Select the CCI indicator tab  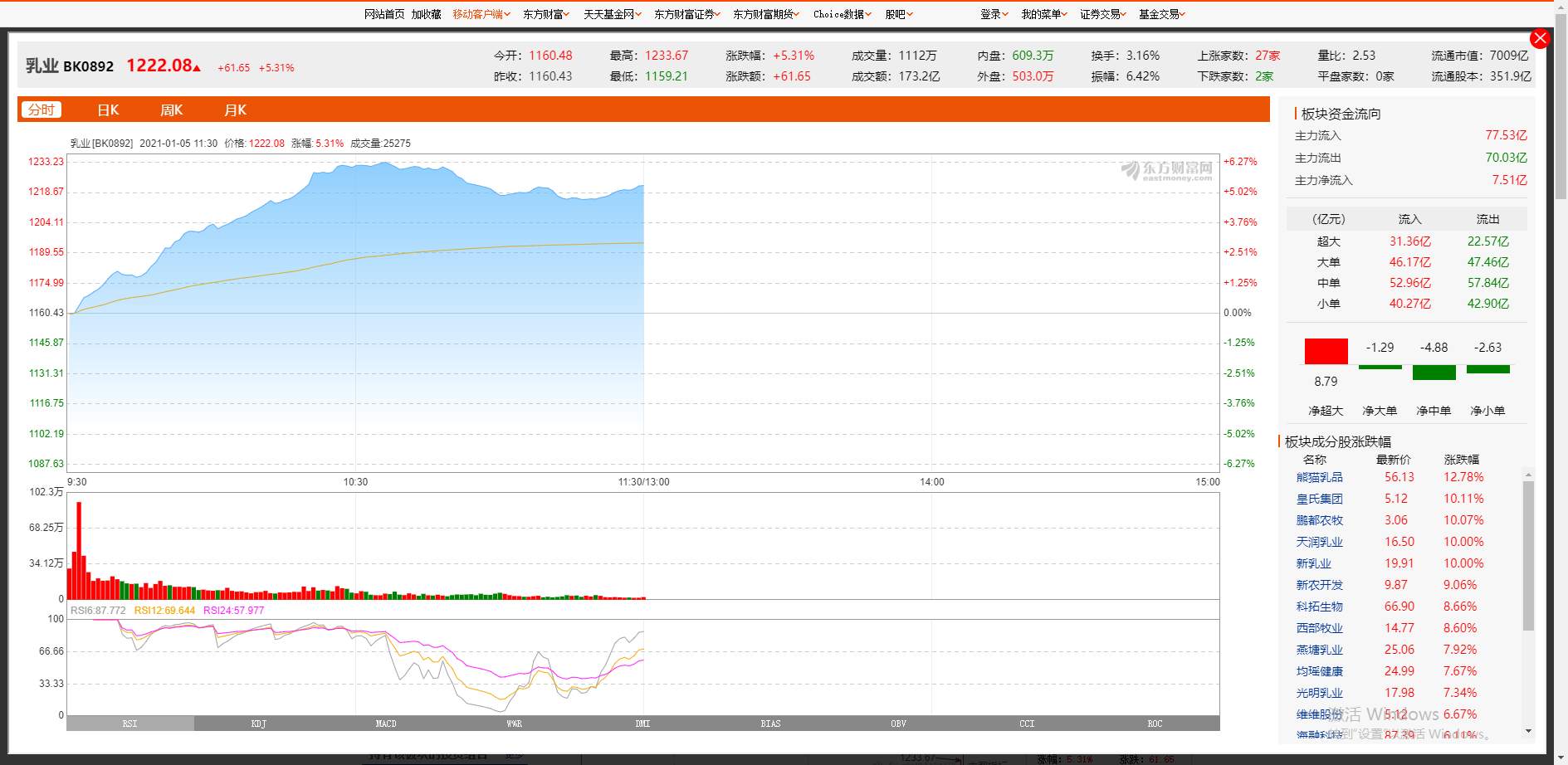[x=1027, y=724]
